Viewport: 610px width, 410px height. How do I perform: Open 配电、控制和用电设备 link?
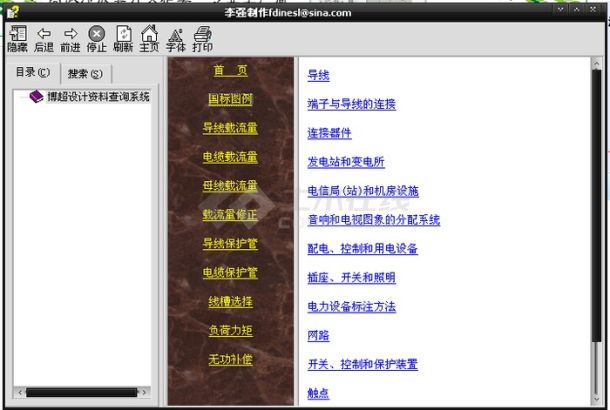click(x=363, y=249)
